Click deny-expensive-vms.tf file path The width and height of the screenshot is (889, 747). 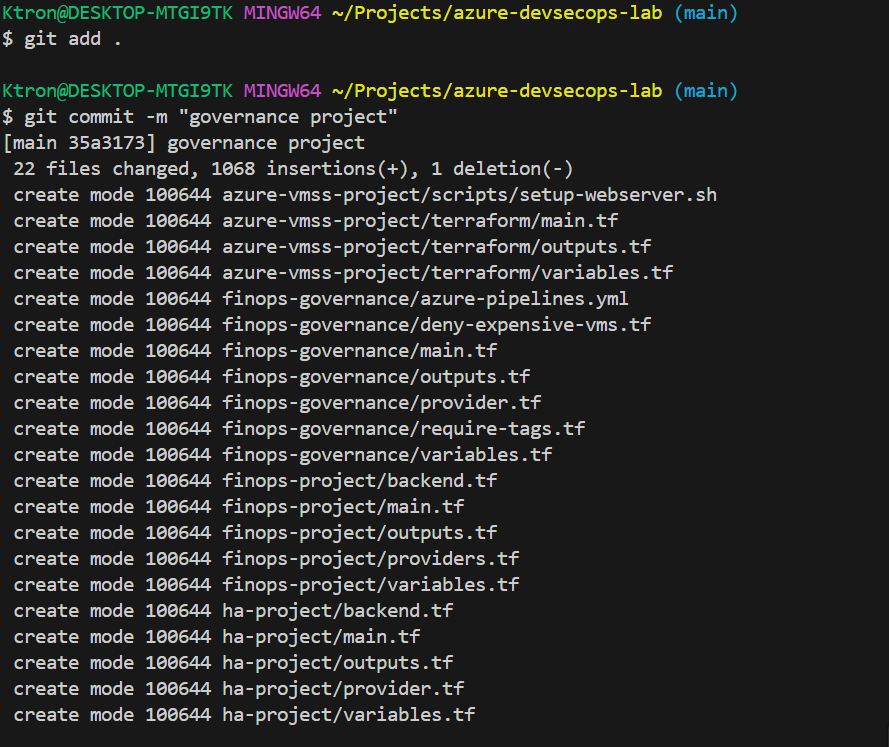(x=436, y=325)
